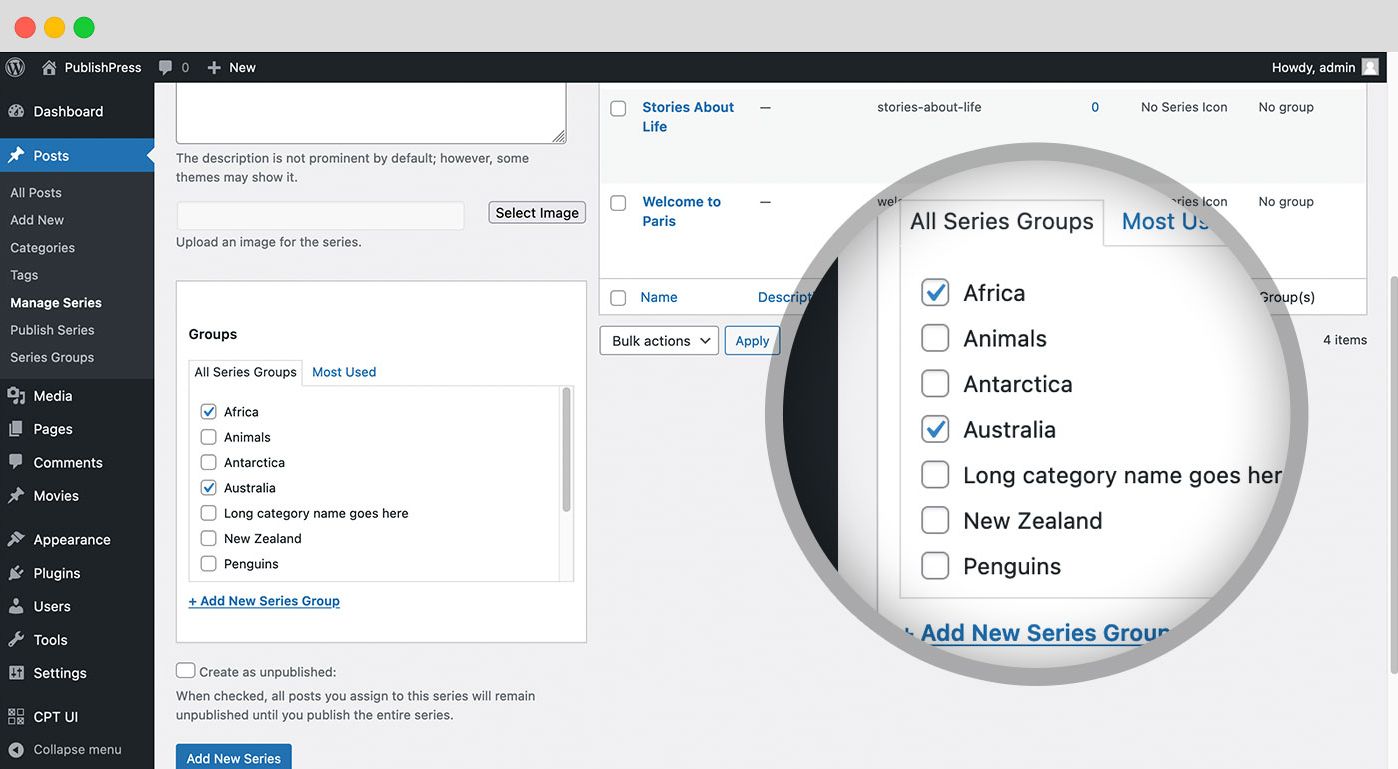Open the Bulk actions dropdown
1398x769 pixels.
point(658,340)
